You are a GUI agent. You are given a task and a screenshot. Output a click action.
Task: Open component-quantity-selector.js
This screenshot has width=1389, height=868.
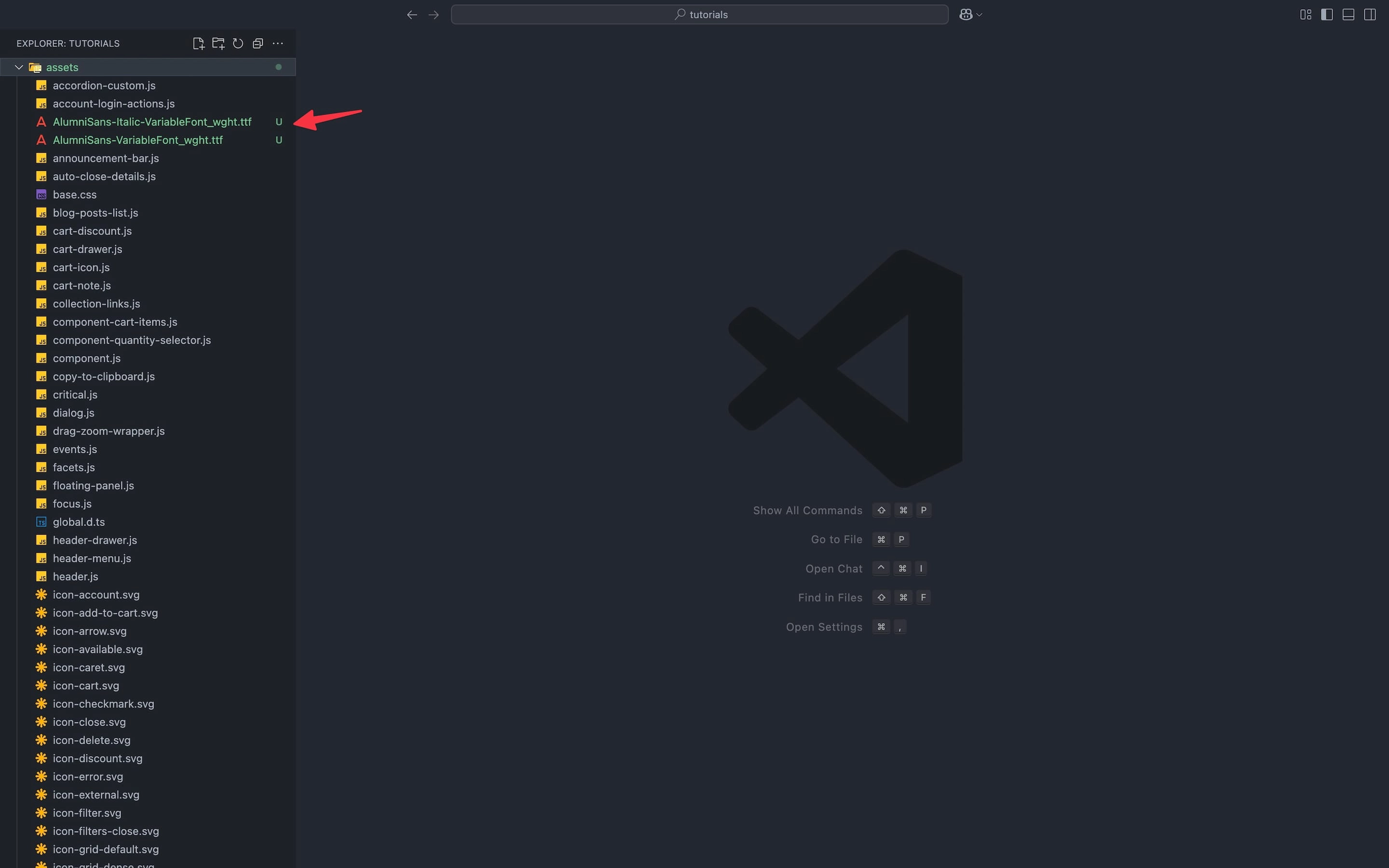point(148,340)
